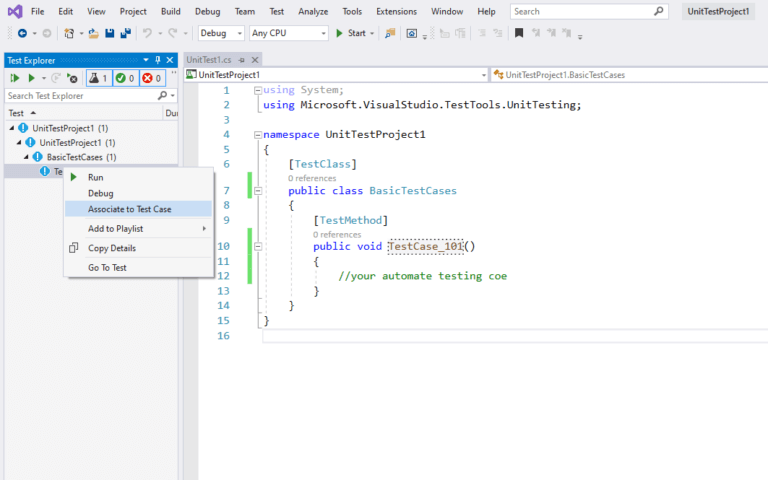Open Test Explorer window options dropdown arrow
768x480 pixels.
(145, 60)
